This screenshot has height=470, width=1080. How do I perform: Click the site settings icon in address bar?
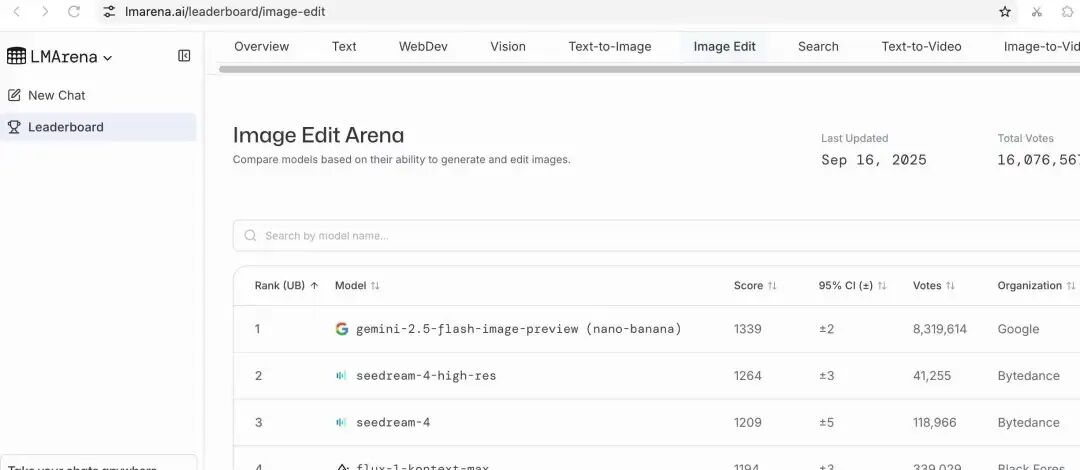point(109,12)
